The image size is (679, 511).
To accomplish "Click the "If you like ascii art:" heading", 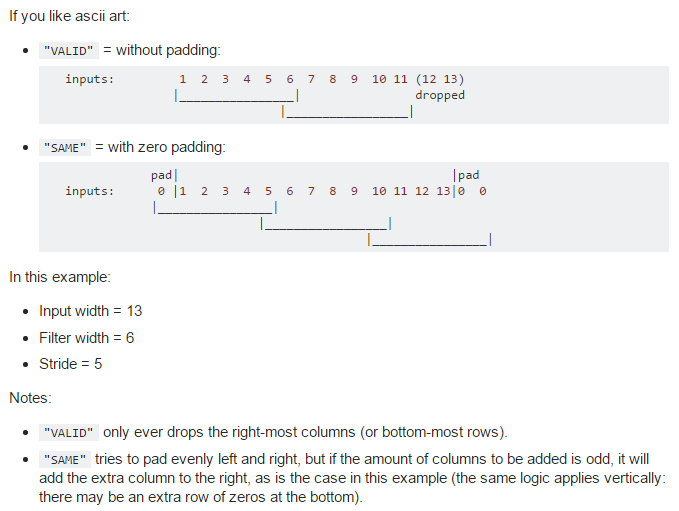I will pos(69,16).
